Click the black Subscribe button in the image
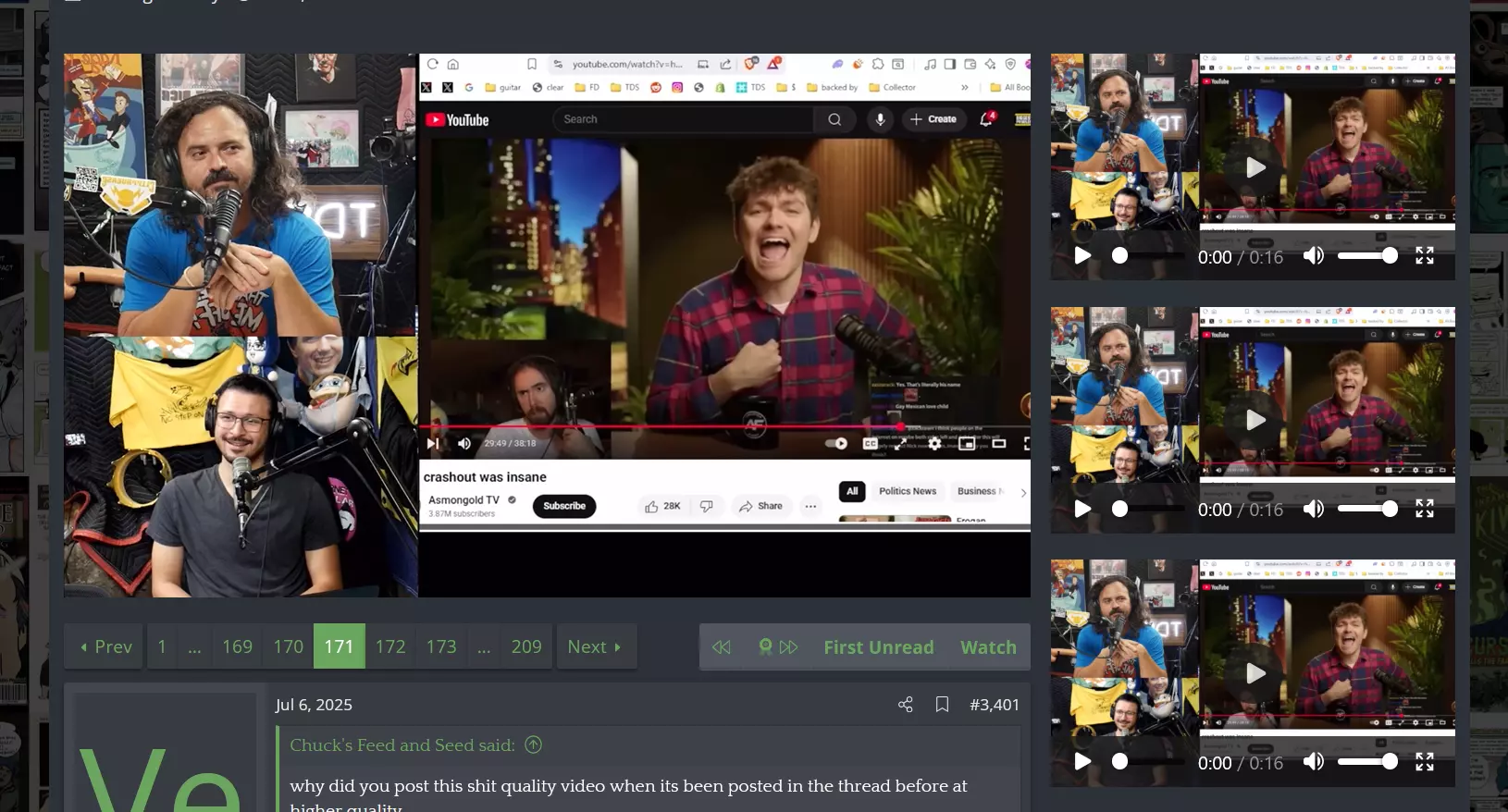Viewport: 1508px width, 812px height. pos(564,506)
